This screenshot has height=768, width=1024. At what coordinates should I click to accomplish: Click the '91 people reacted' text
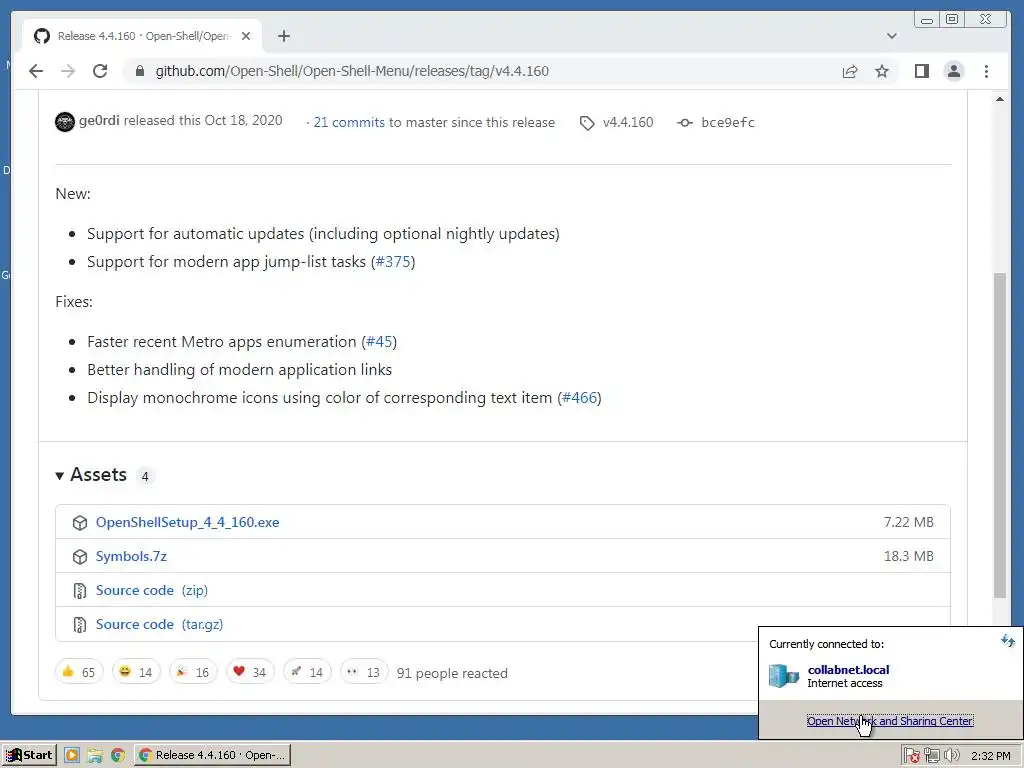pyautogui.click(x=452, y=673)
